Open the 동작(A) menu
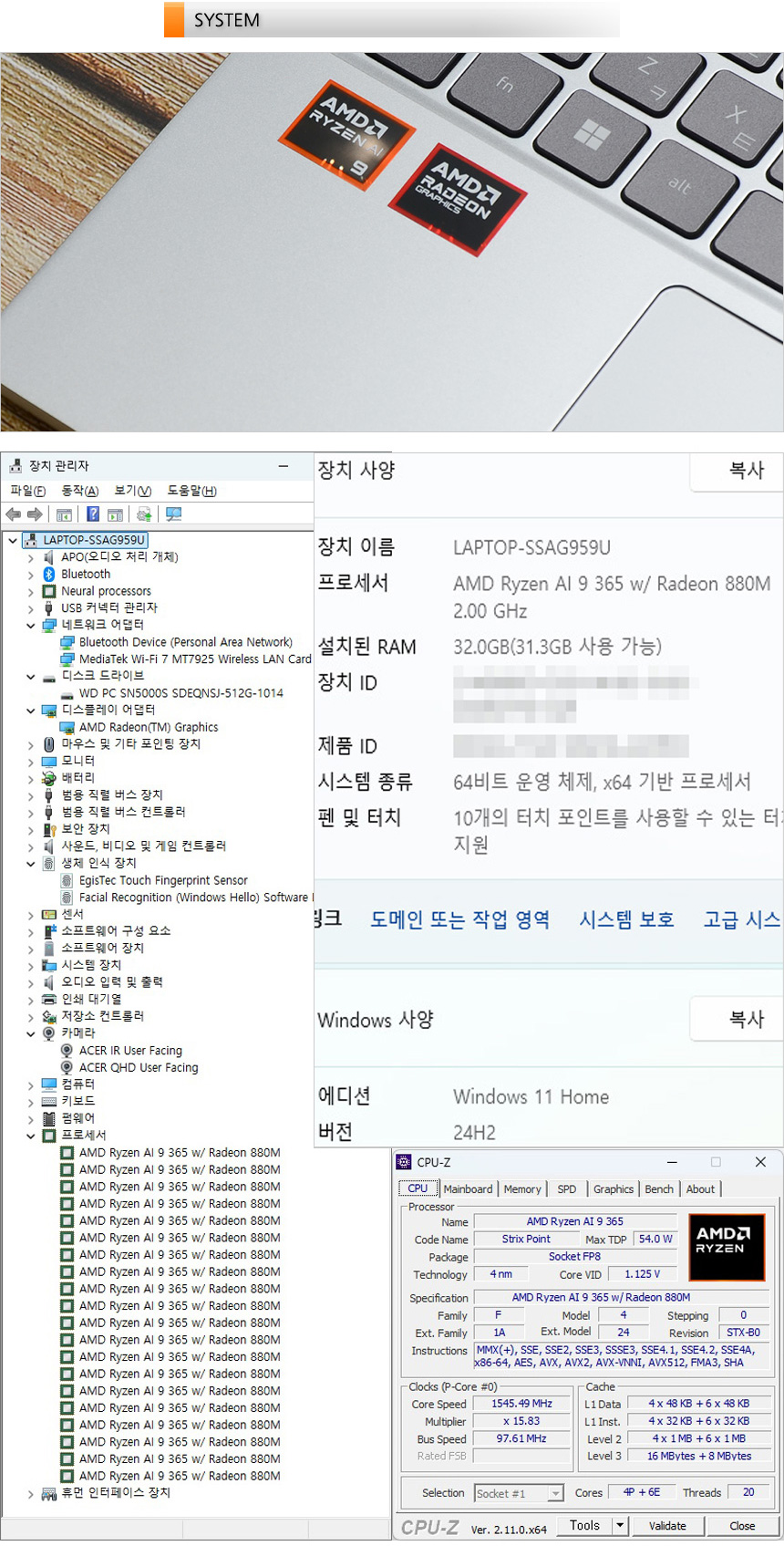 [79, 491]
